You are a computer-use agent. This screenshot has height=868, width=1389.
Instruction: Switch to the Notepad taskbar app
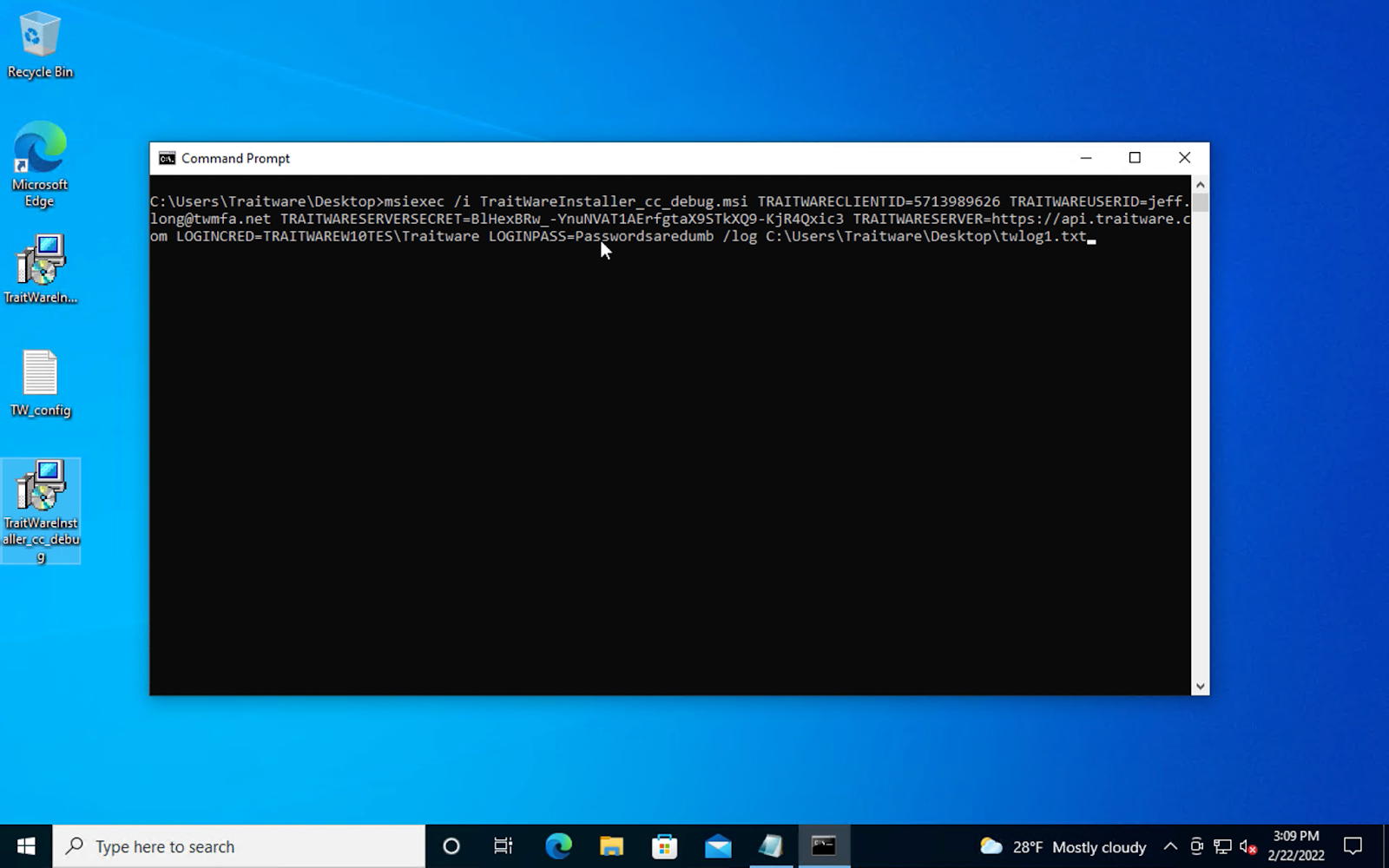tap(771, 846)
